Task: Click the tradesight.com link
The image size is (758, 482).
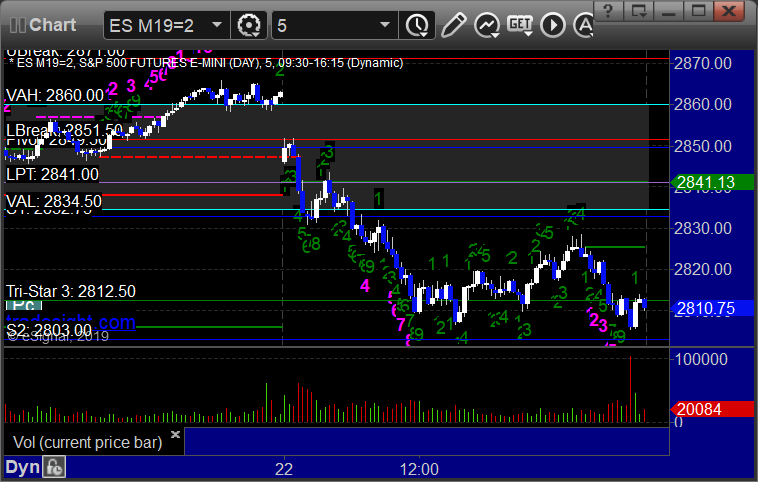Action: 71,322
